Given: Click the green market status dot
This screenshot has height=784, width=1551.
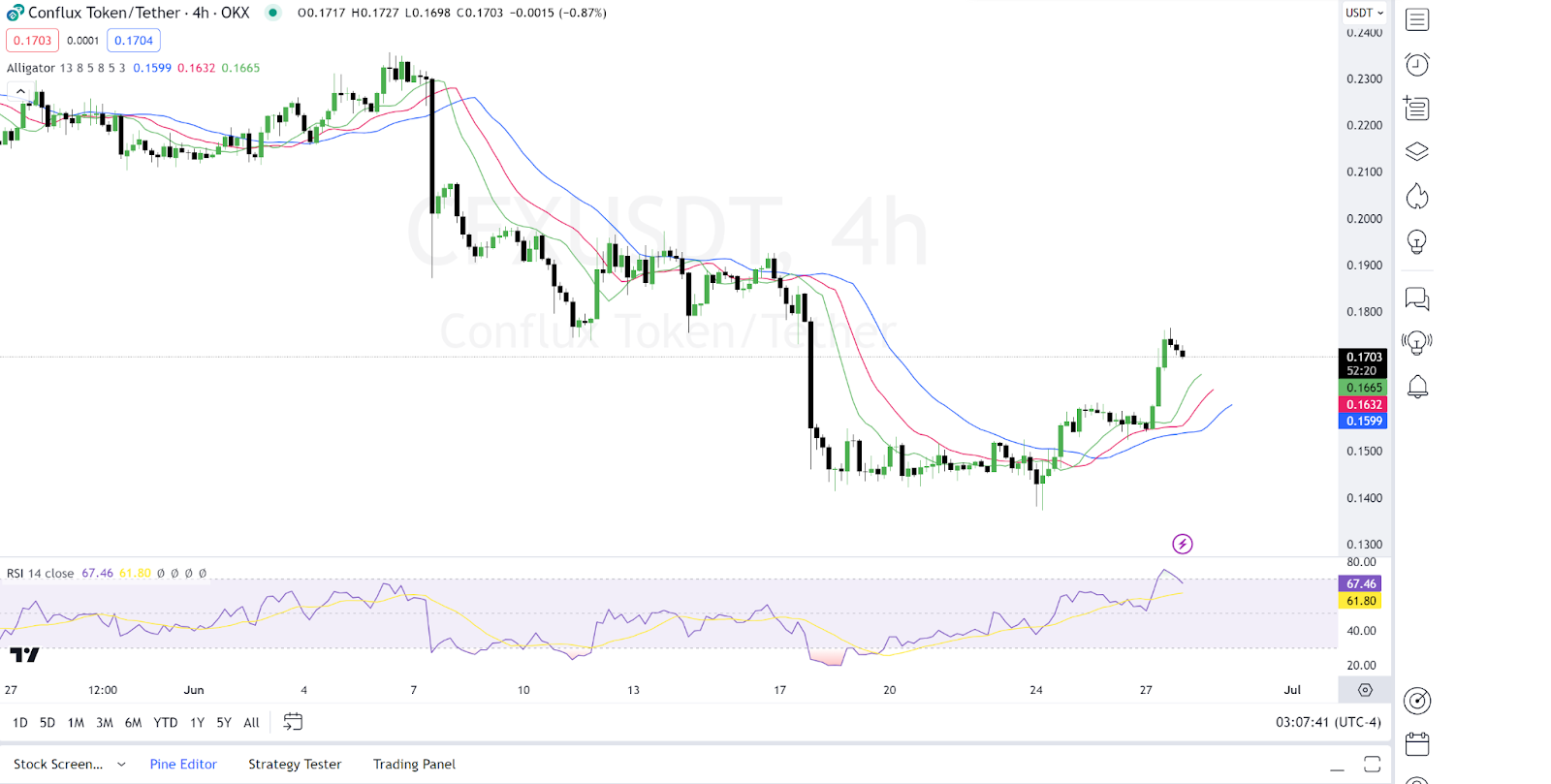Looking at the screenshot, I should [x=273, y=13].
